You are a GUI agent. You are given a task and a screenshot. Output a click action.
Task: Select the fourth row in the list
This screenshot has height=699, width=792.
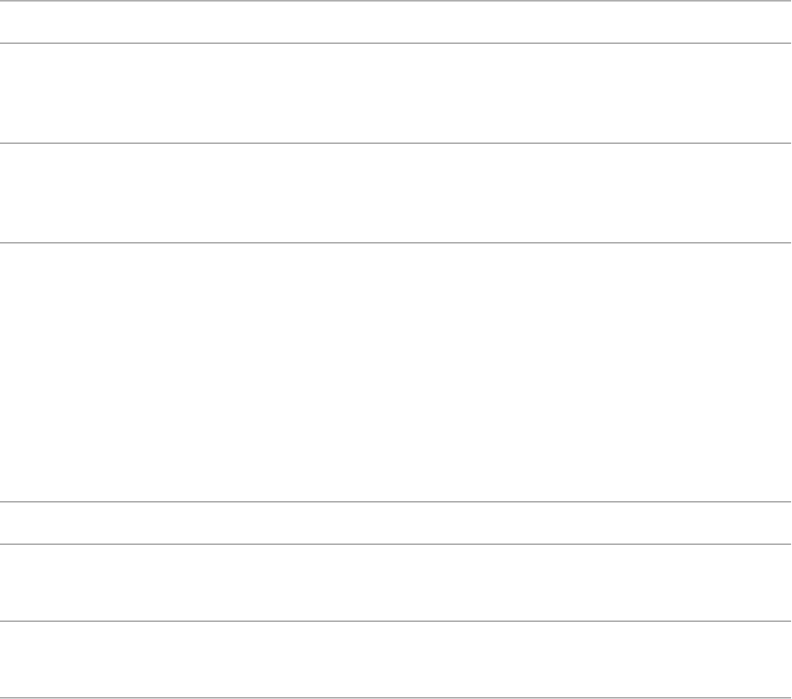[x=395, y=372]
